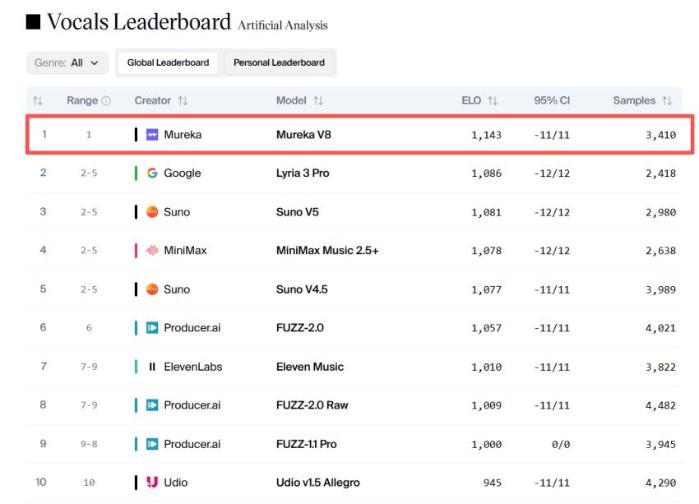Click the Mureka creator logo icon
This screenshot has height=504, width=699.
pos(152,135)
